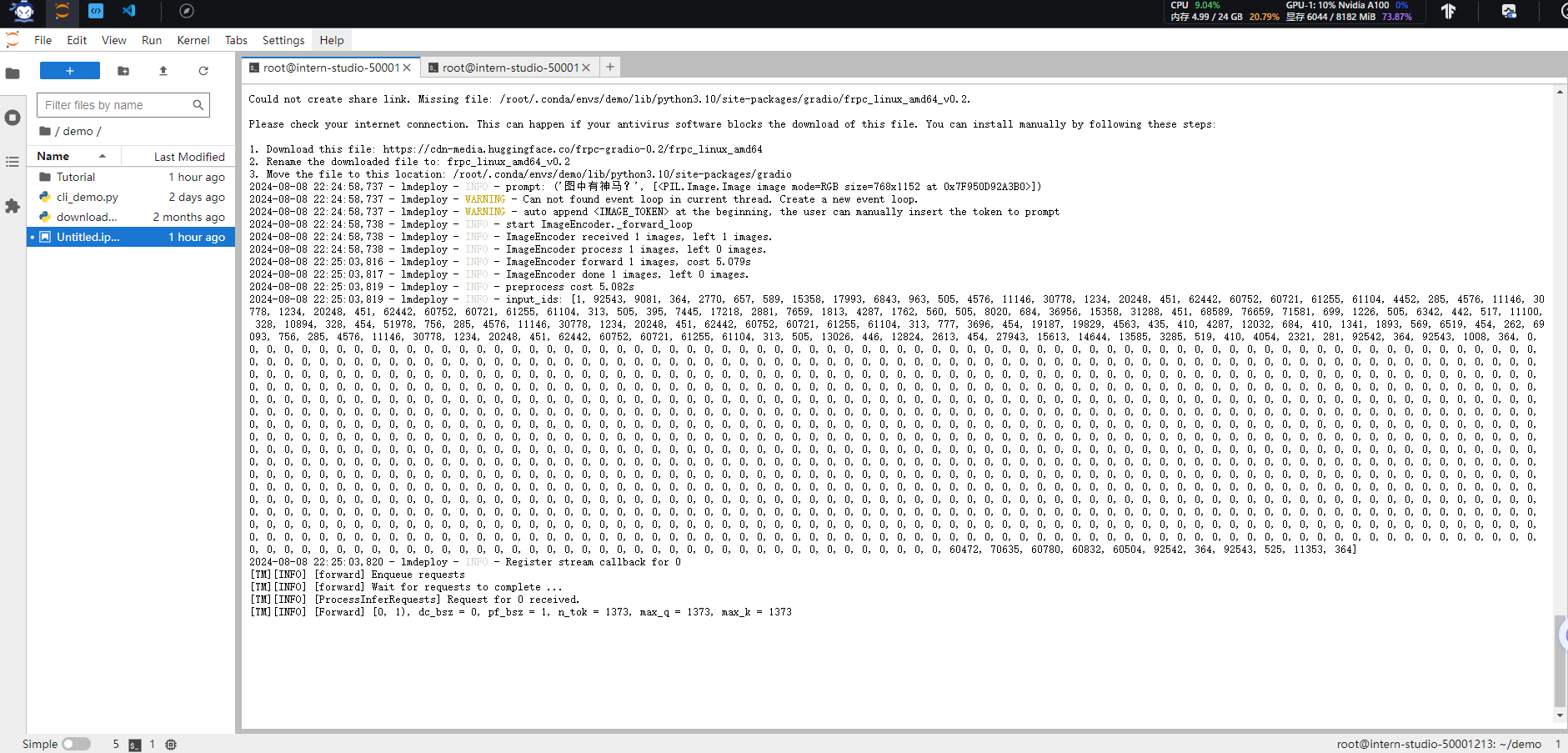The image size is (1568, 753).
Task: Sort files by Last Modified column
Action: [x=178, y=156]
